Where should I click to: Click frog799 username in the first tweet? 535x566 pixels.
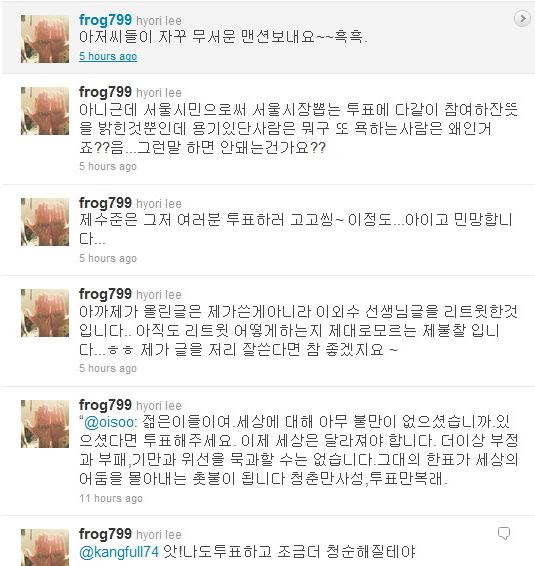(x=105, y=20)
